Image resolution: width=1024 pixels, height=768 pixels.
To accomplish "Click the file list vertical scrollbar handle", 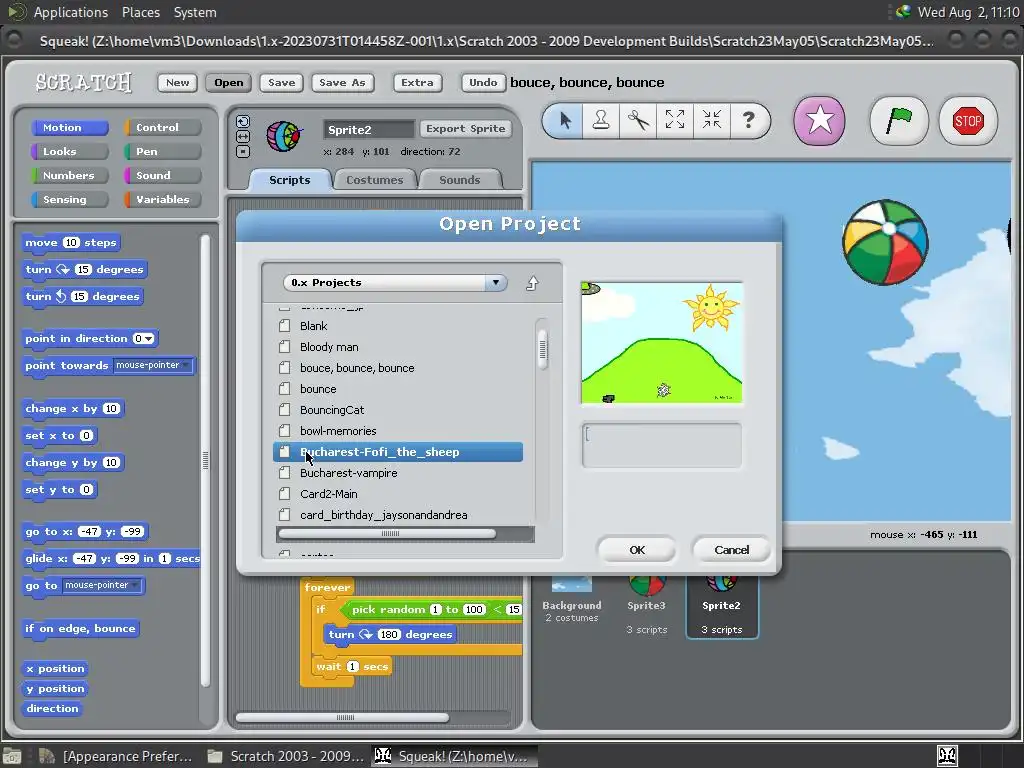I will (542, 349).
